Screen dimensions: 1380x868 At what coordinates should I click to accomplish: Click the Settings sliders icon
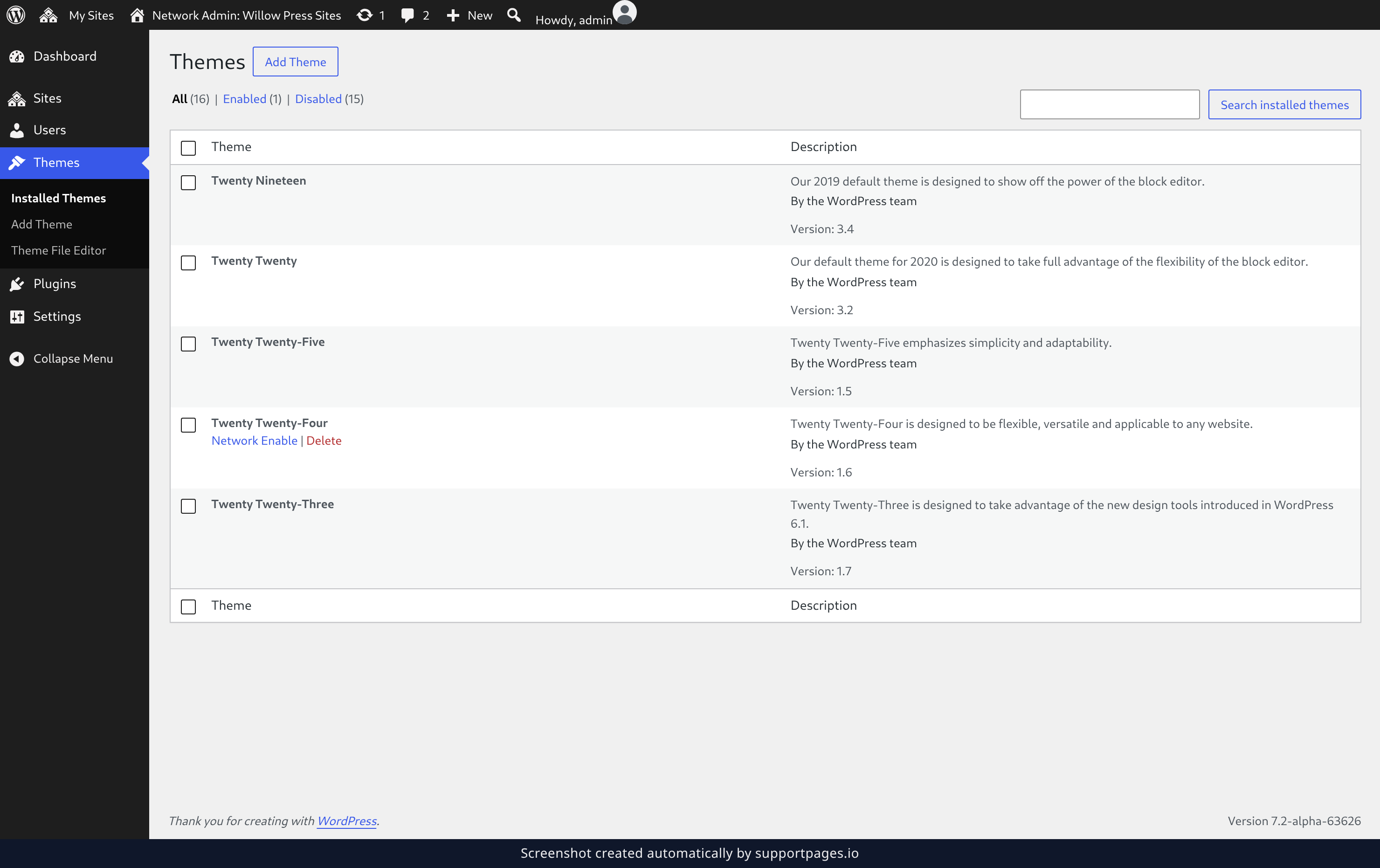17,316
